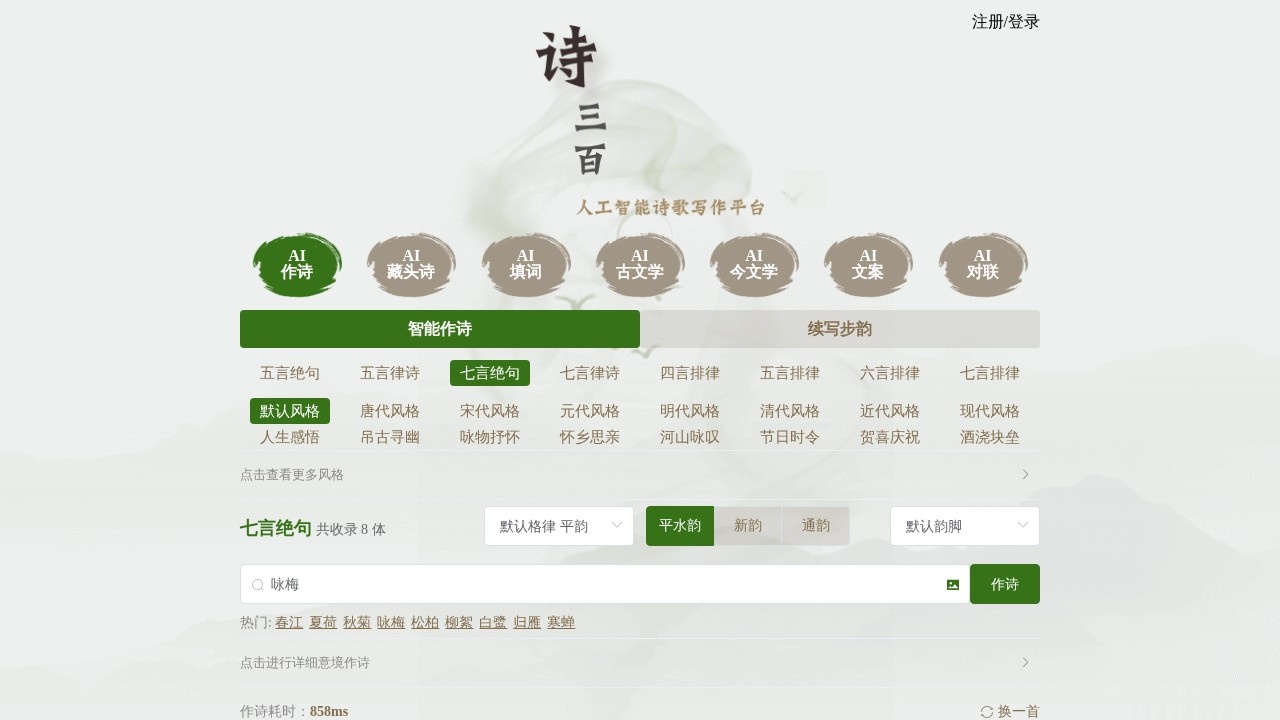Enable the 平水韵 rhyme option
Viewport: 1280px width, 720px height.
click(680, 525)
